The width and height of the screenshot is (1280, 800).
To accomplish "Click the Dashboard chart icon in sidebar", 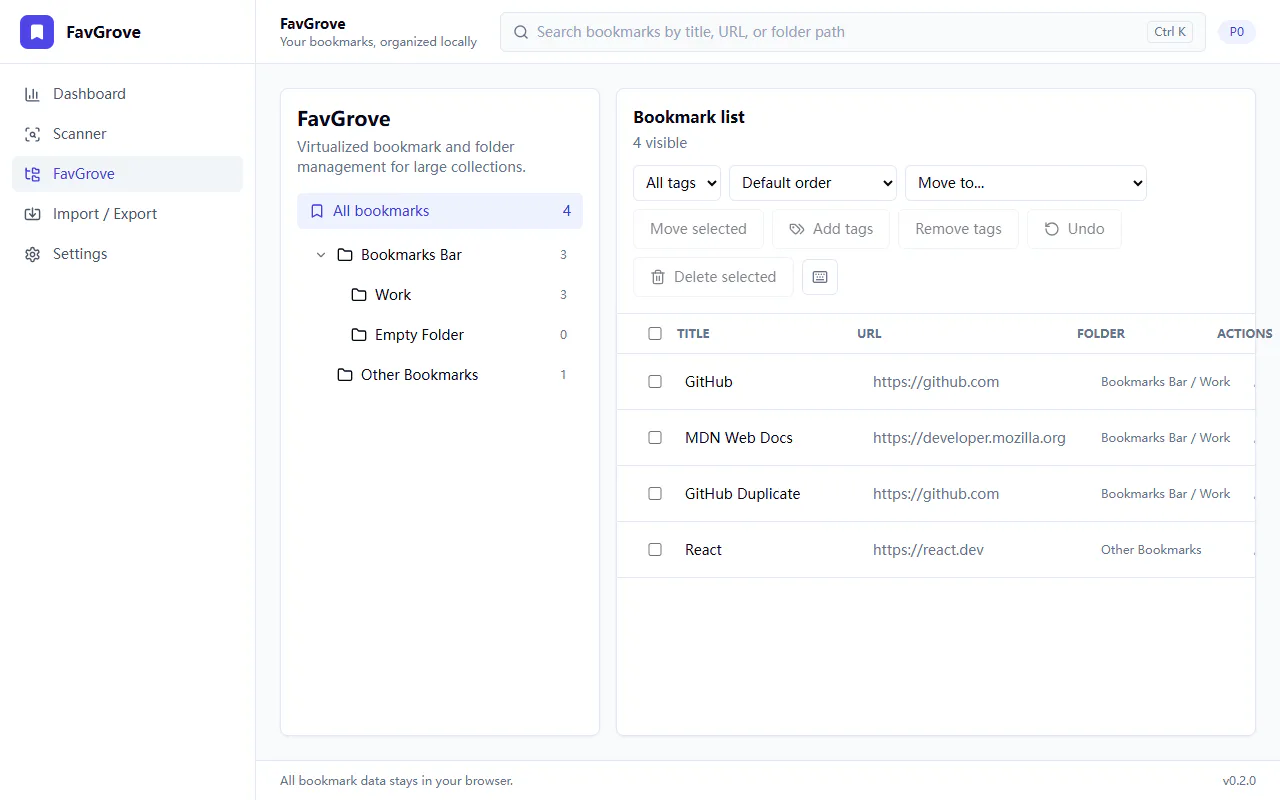I will [x=33, y=94].
